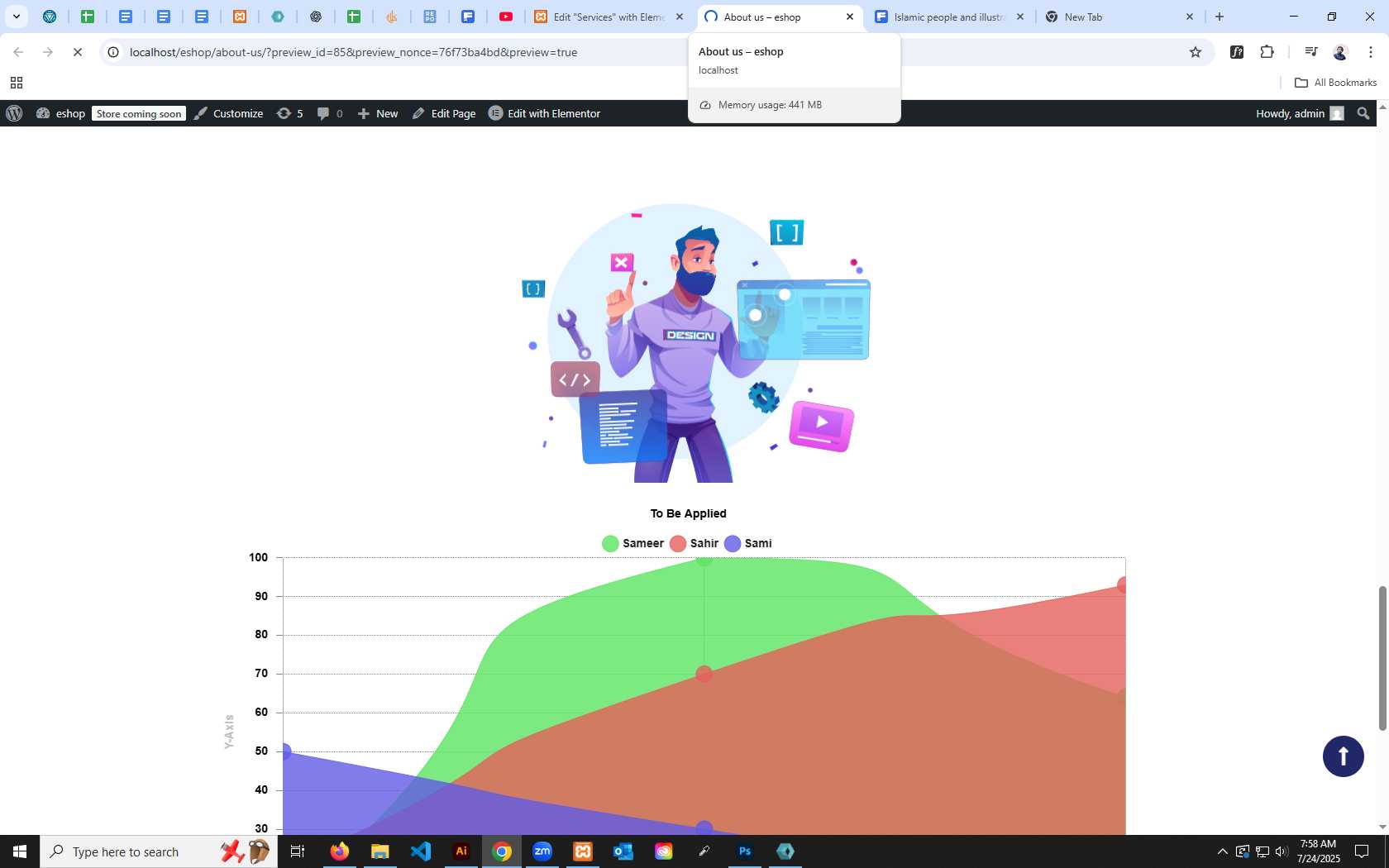Viewport: 1389px width, 868px height.
Task: Open File Explorer from the taskbar
Action: click(x=379, y=851)
